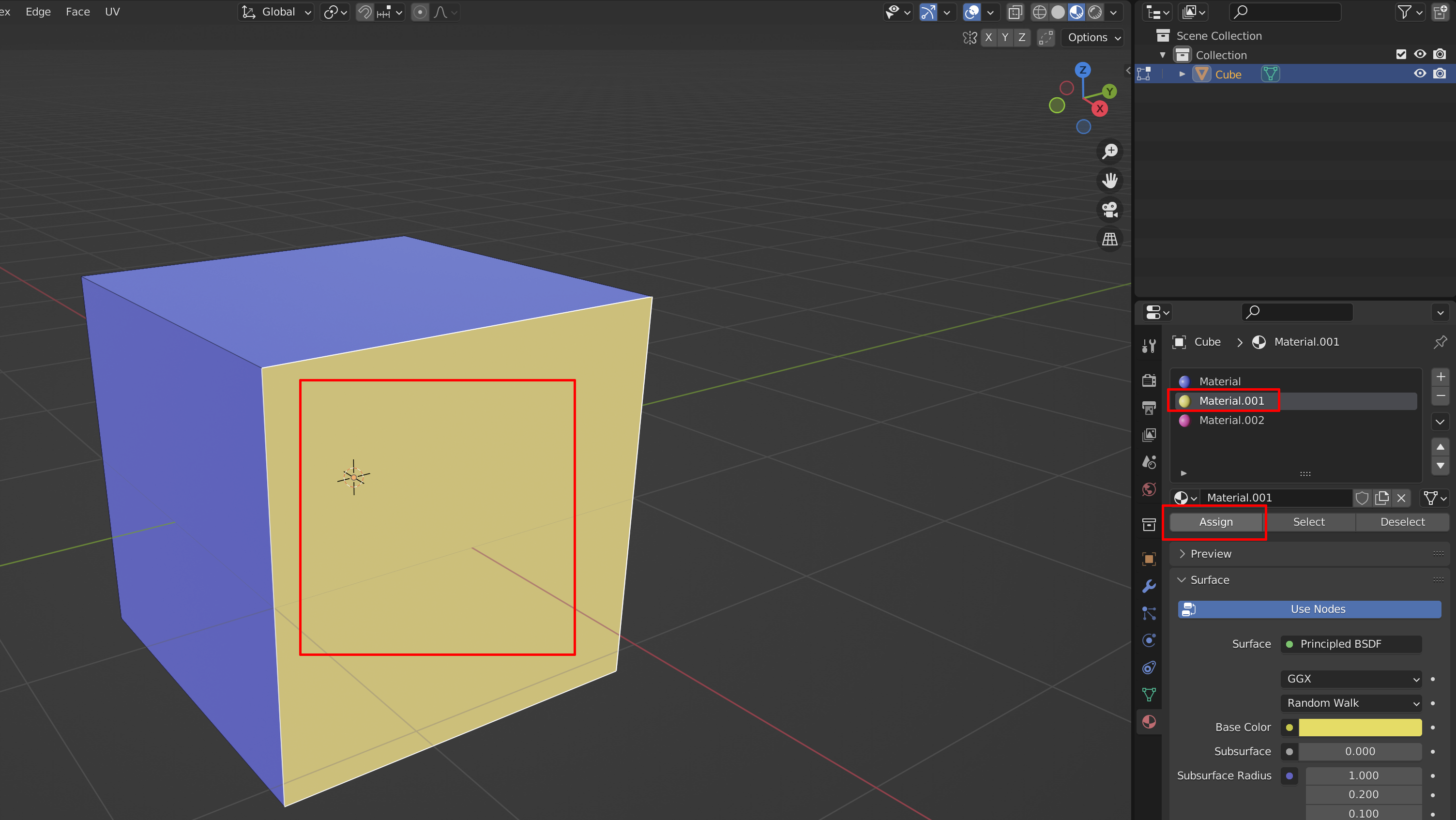Toggle snapping magnet icon
Image resolution: width=1456 pixels, height=820 pixels.
click(x=364, y=12)
